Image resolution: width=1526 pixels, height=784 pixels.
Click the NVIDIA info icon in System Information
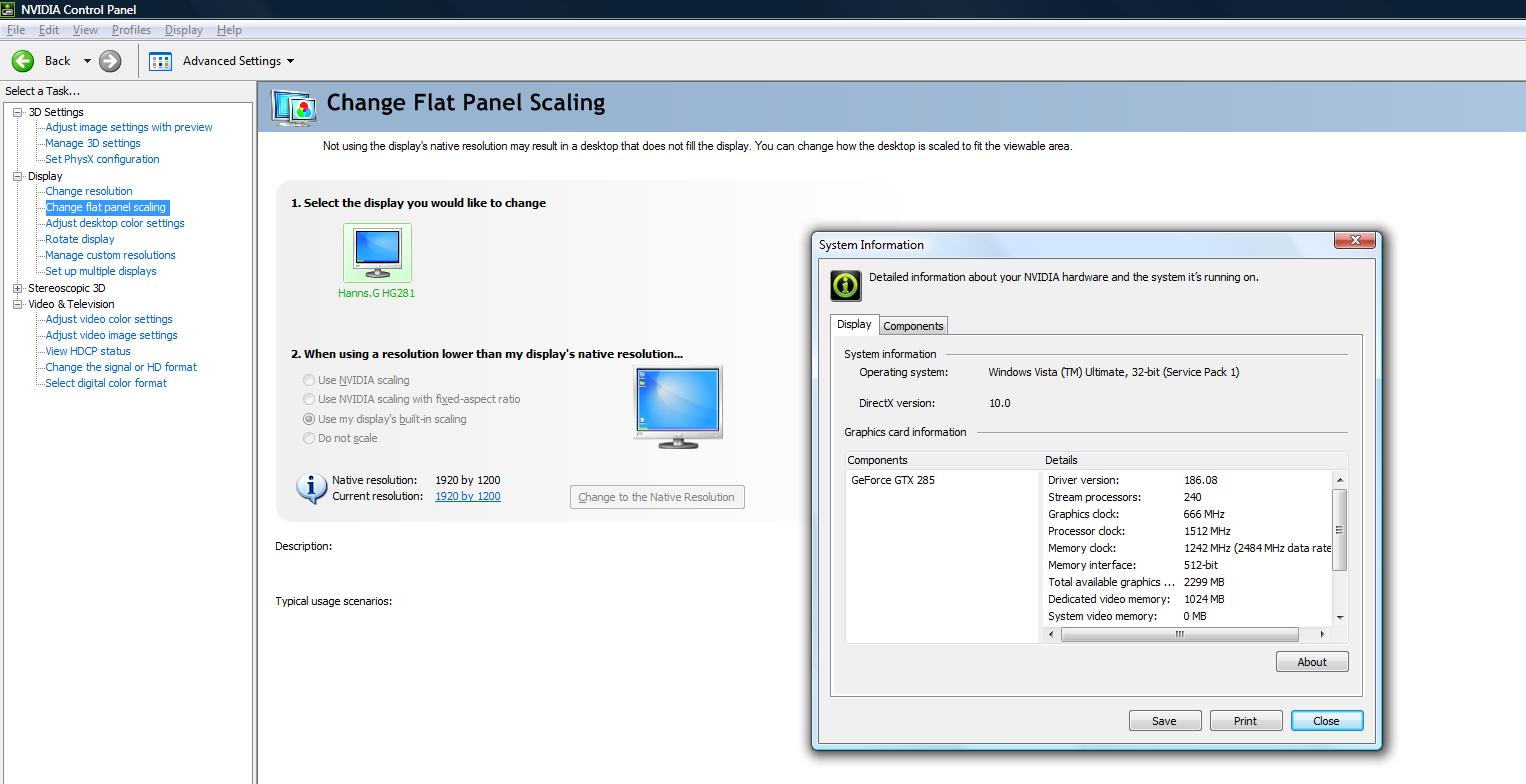coord(846,285)
